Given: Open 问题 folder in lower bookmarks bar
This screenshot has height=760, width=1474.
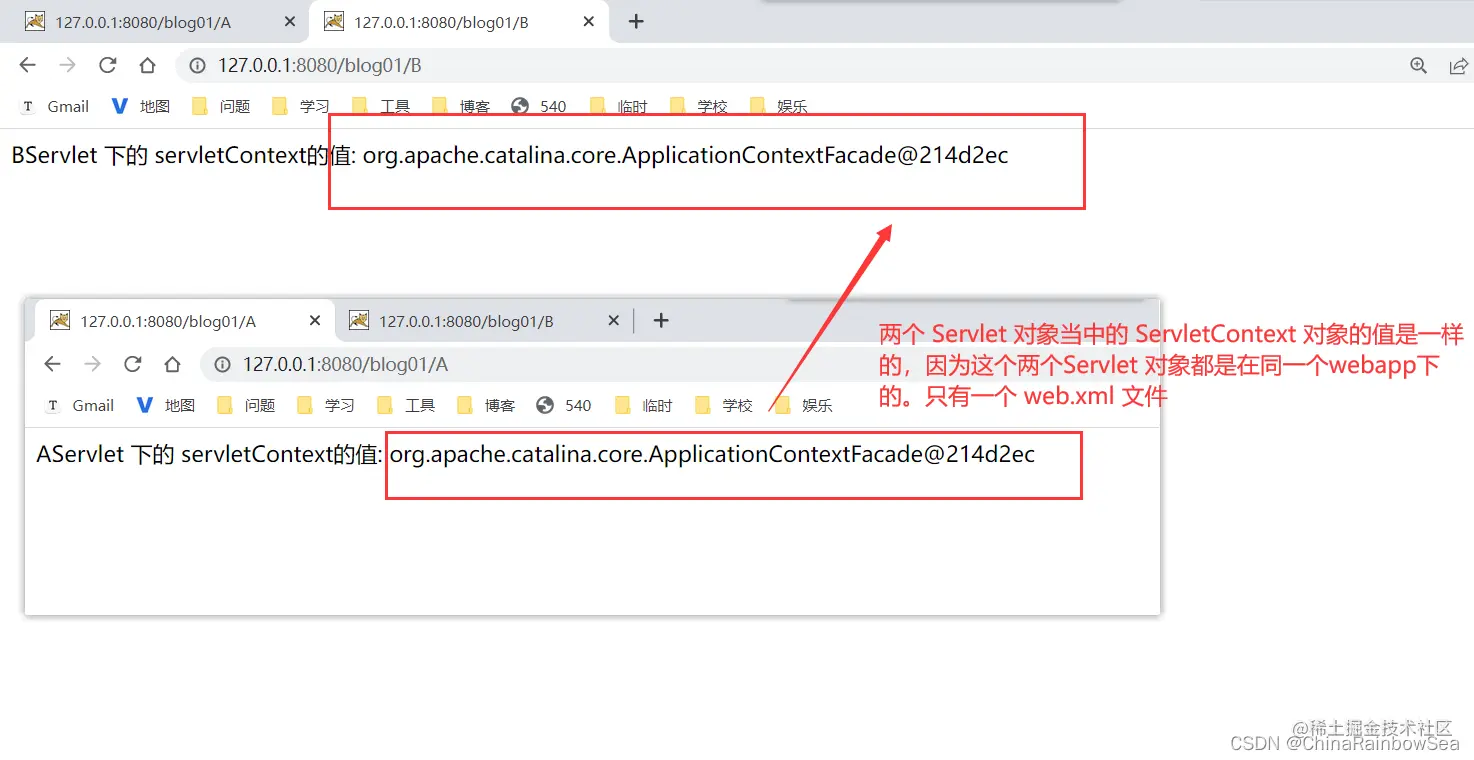Looking at the screenshot, I should tap(246, 405).
